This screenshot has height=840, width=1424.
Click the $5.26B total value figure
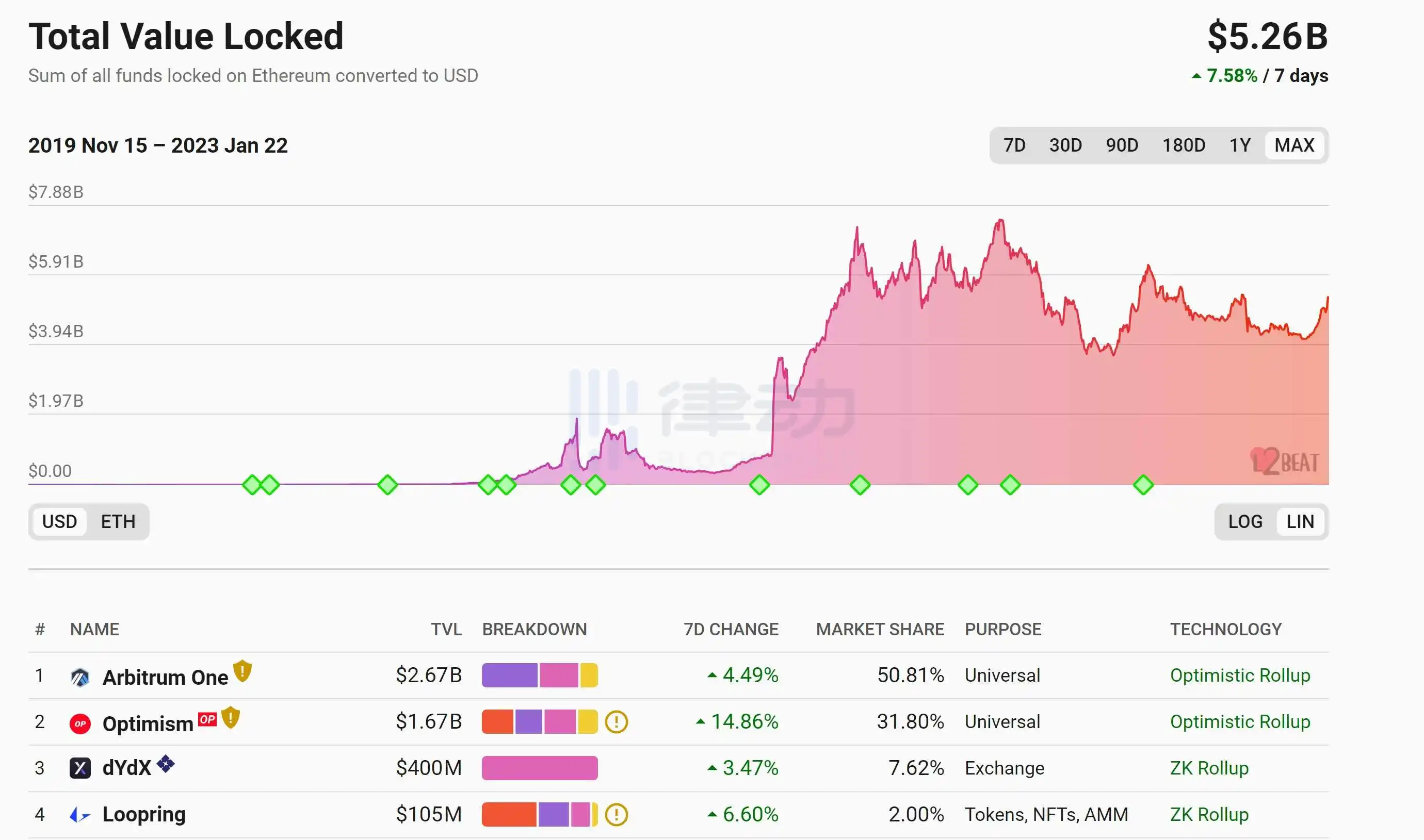click(1268, 36)
